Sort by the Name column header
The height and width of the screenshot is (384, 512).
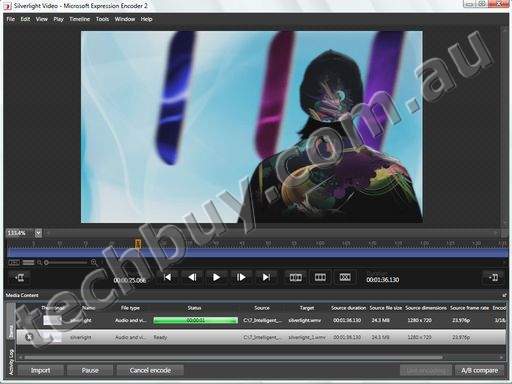88,308
